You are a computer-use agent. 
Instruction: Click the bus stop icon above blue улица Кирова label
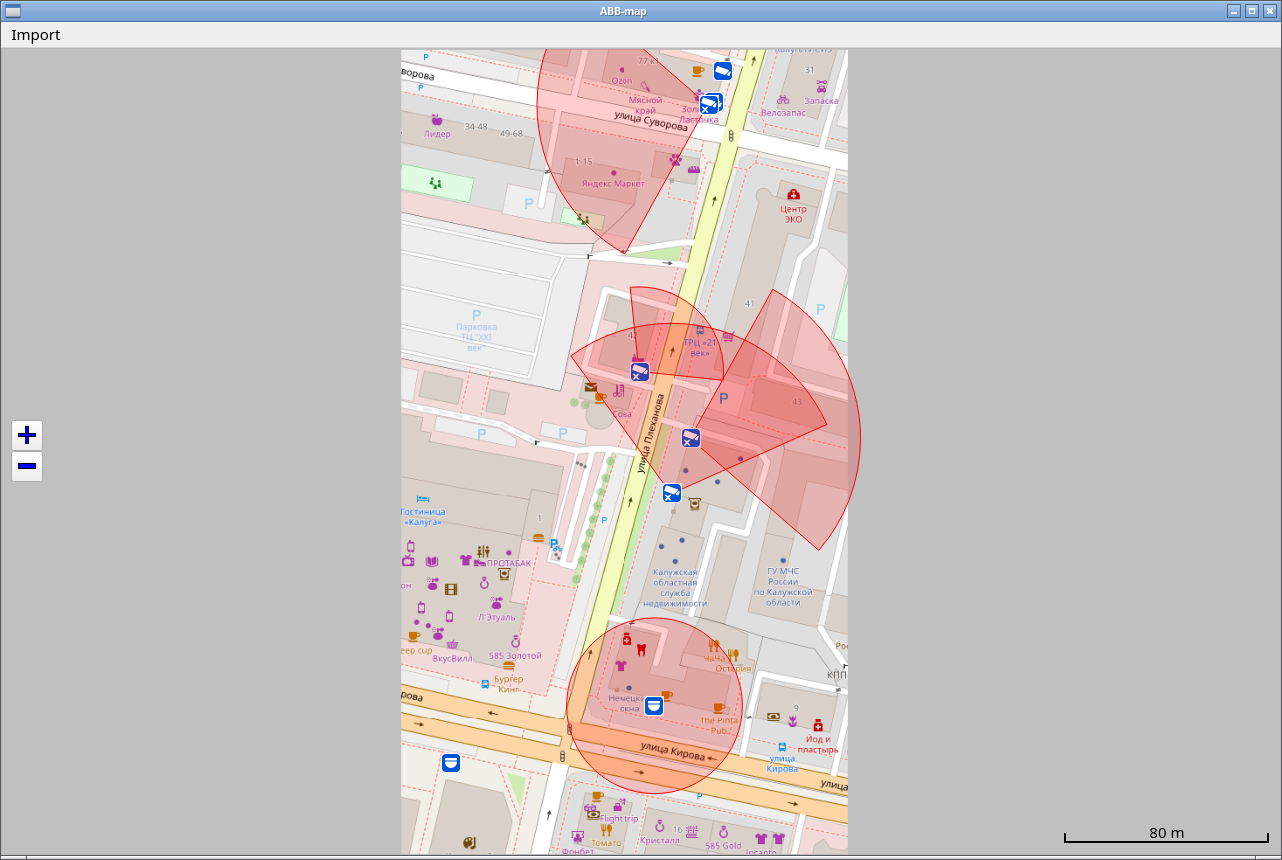click(x=782, y=747)
